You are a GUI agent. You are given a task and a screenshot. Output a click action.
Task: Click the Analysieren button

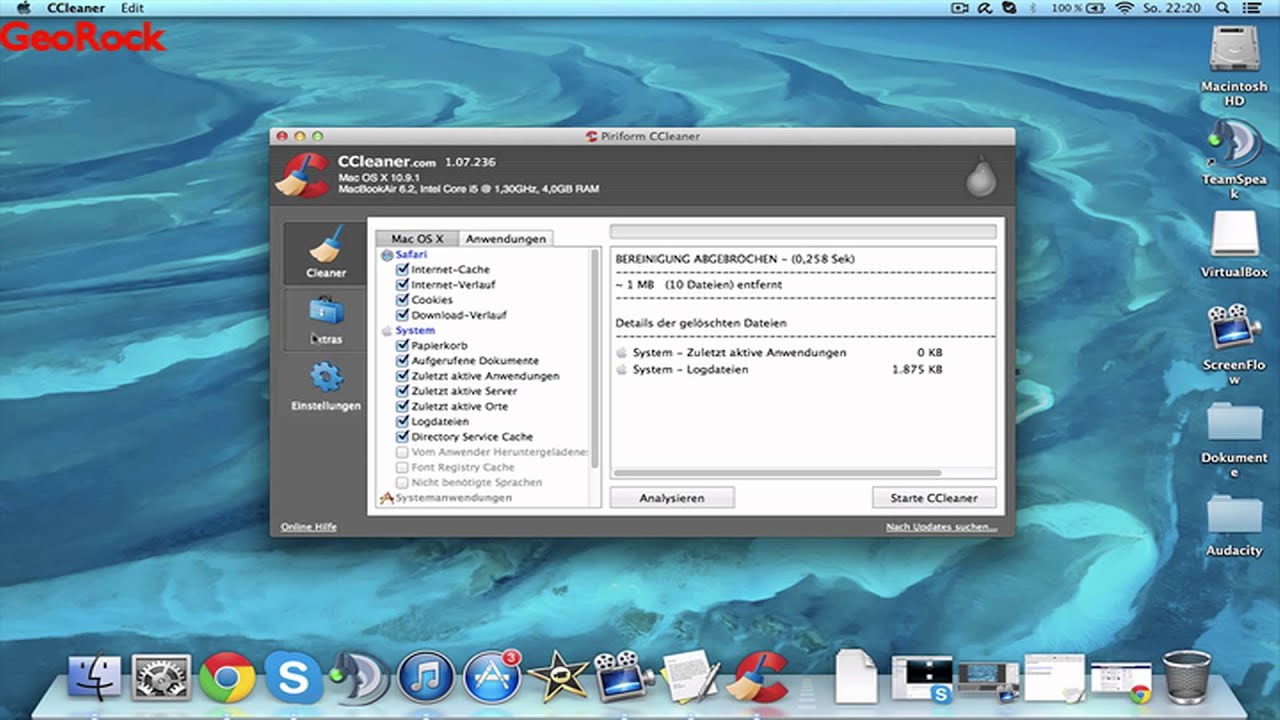point(672,498)
